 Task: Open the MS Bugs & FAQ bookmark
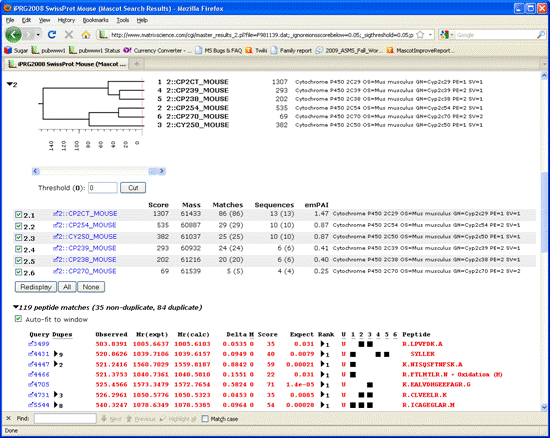tap(219, 50)
